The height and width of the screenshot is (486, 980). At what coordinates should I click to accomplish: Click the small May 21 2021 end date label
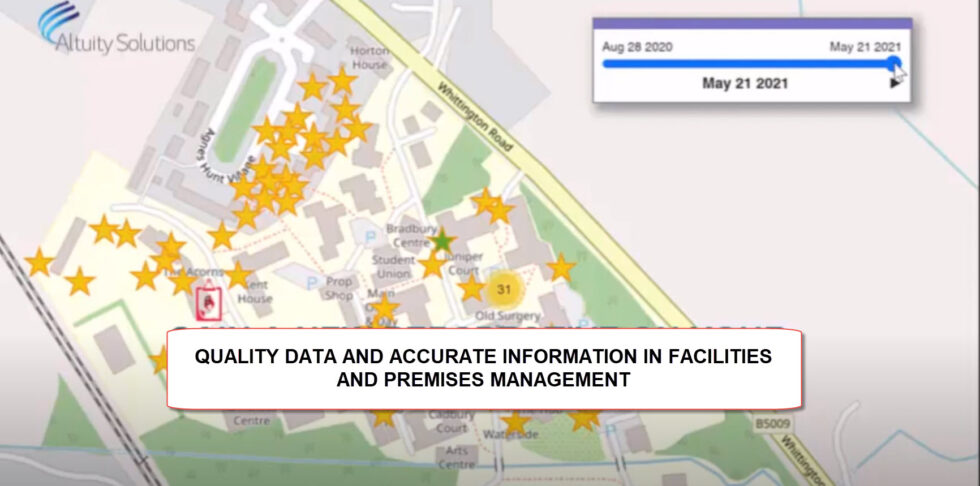pyautogui.click(x=866, y=47)
